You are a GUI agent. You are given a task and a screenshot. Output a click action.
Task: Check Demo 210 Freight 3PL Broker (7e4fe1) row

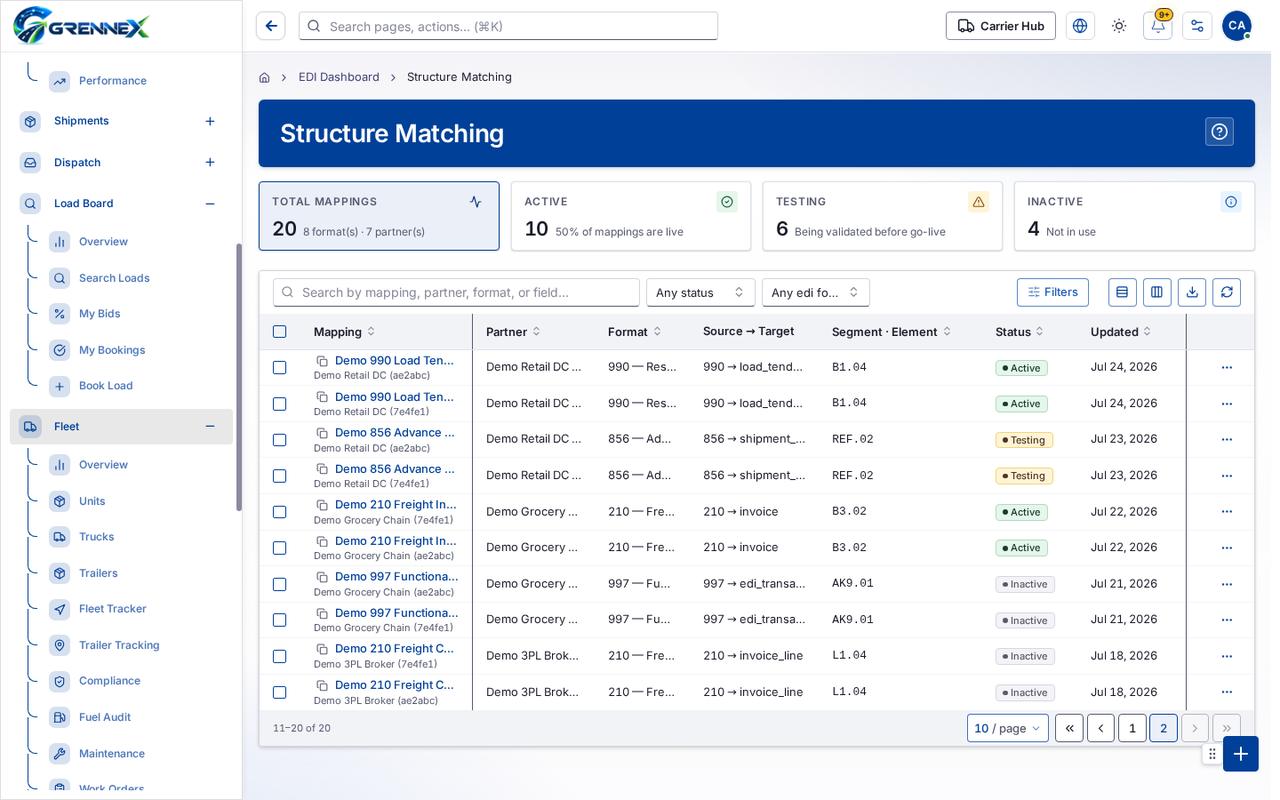pos(279,656)
